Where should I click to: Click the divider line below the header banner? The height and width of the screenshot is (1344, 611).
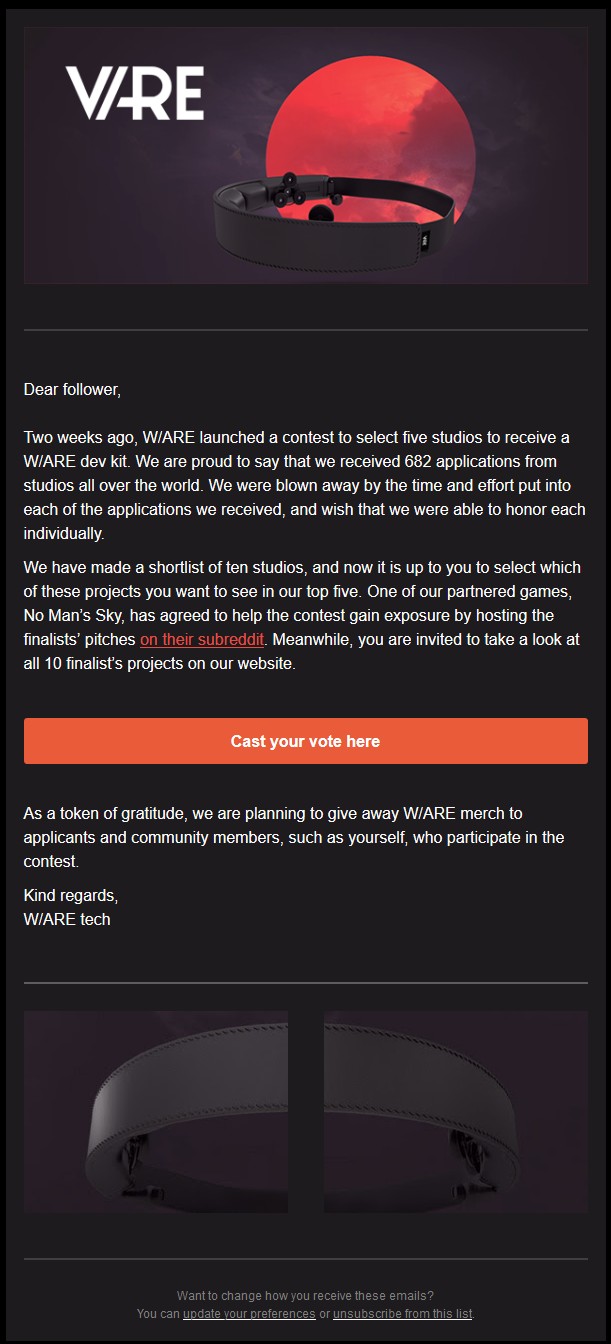click(305, 329)
